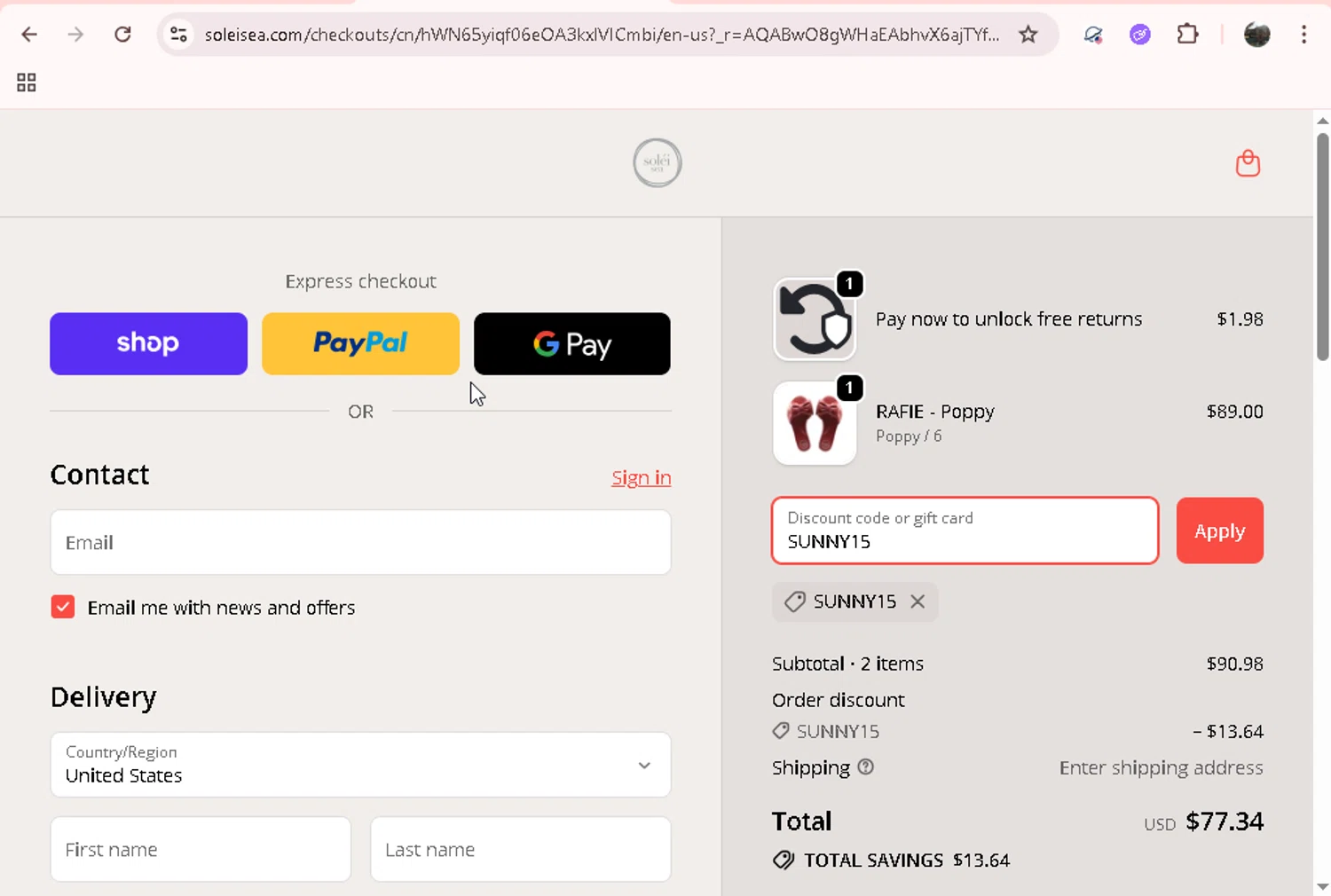Image resolution: width=1331 pixels, height=896 pixels.
Task: Click the Pay now to unlock free returns text
Action: pos(1009,319)
